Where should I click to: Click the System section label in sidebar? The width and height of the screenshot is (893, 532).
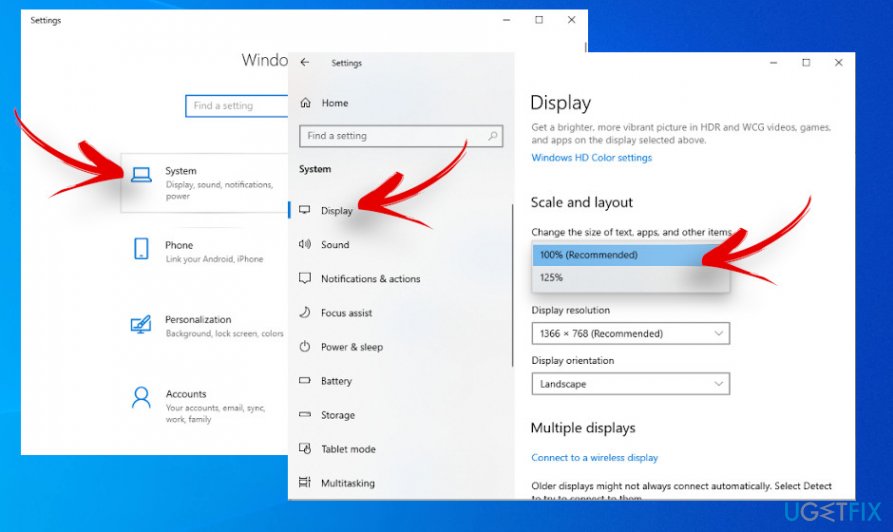tap(315, 169)
